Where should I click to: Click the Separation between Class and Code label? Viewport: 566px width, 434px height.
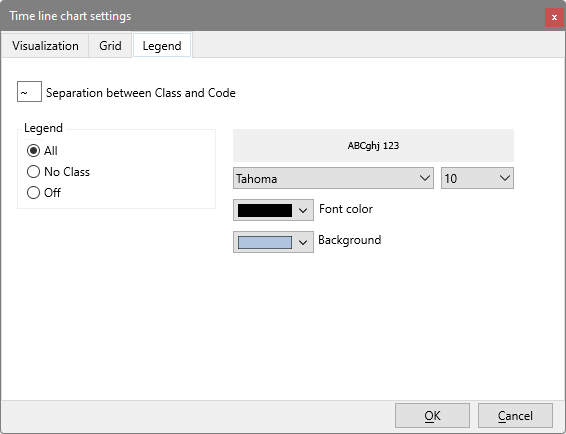tap(141, 93)
